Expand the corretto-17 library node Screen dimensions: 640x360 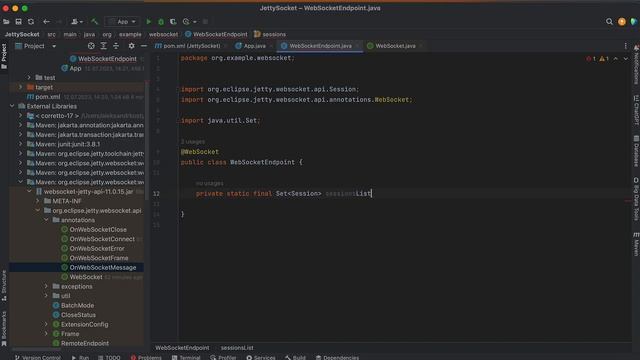coord(20,116)
